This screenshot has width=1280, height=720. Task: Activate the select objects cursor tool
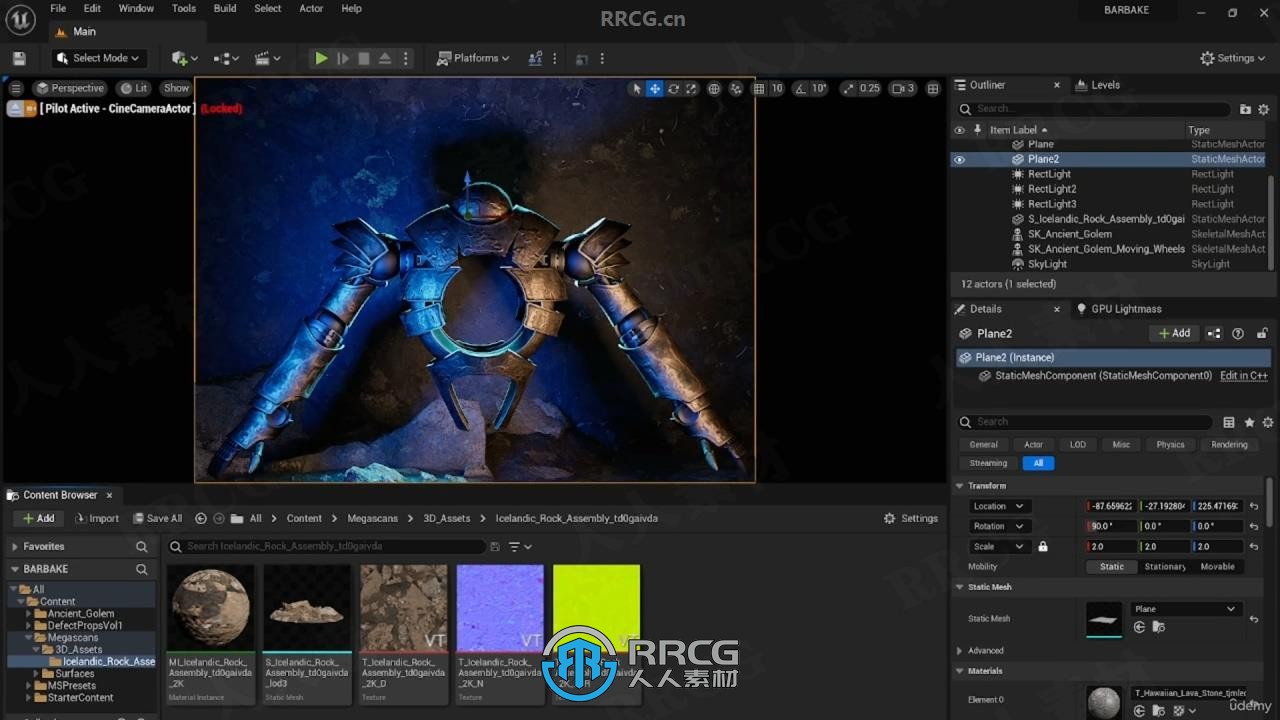point(636,88)
